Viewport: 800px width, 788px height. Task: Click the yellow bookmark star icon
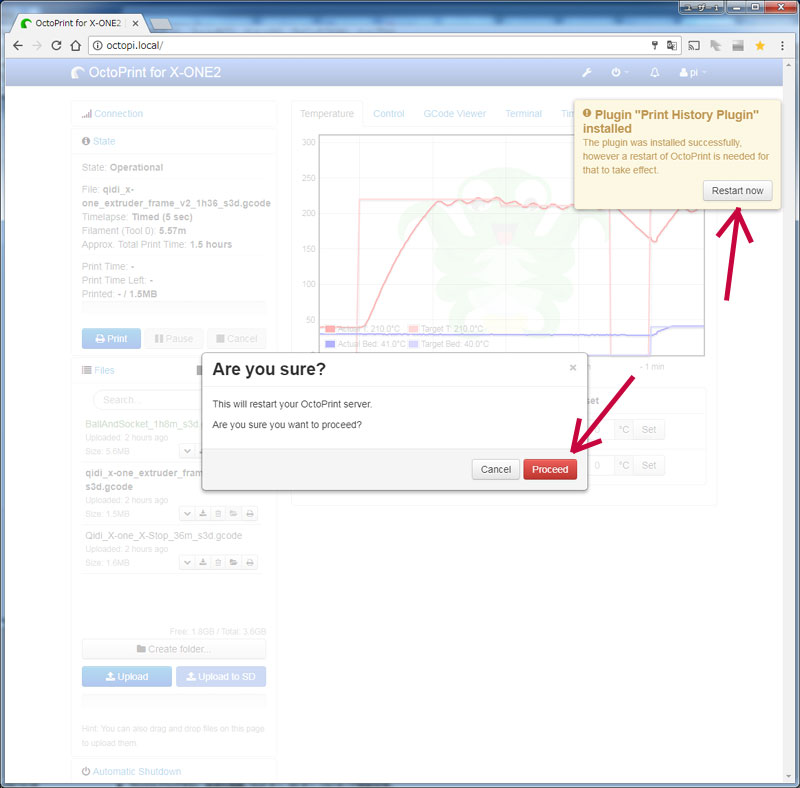760,45
